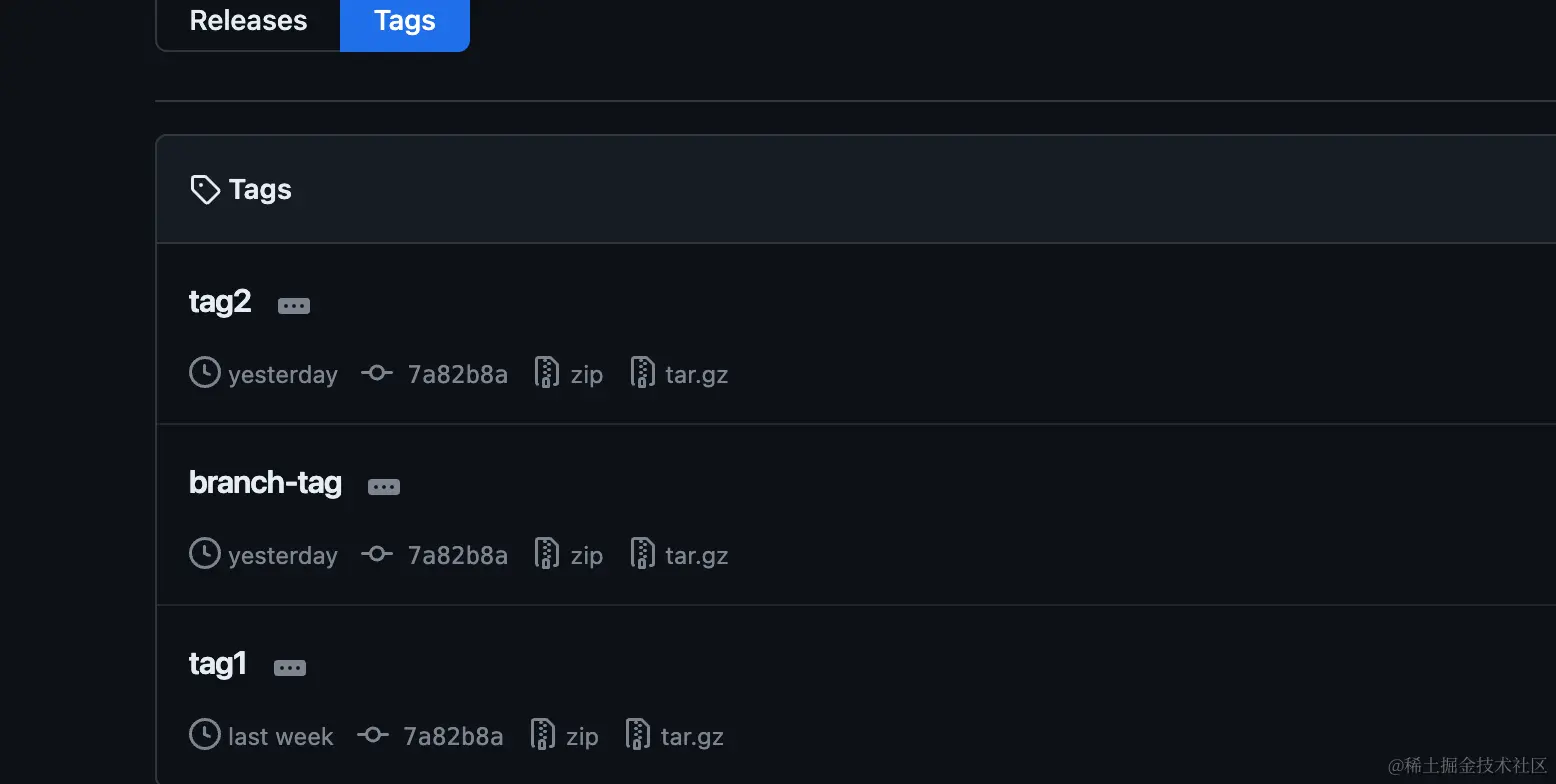Open the tag2 tag link

220,301
